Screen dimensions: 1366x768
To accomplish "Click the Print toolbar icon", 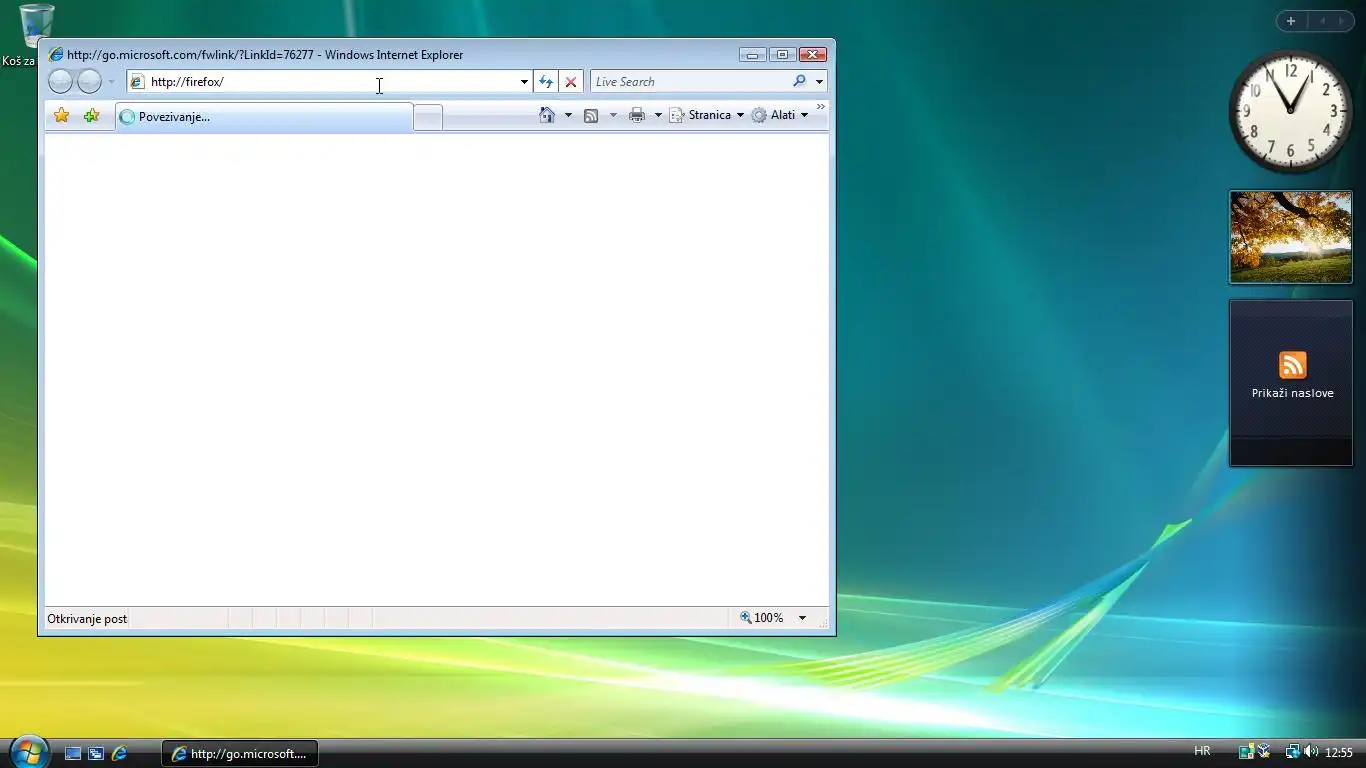I will coord(637,116).
